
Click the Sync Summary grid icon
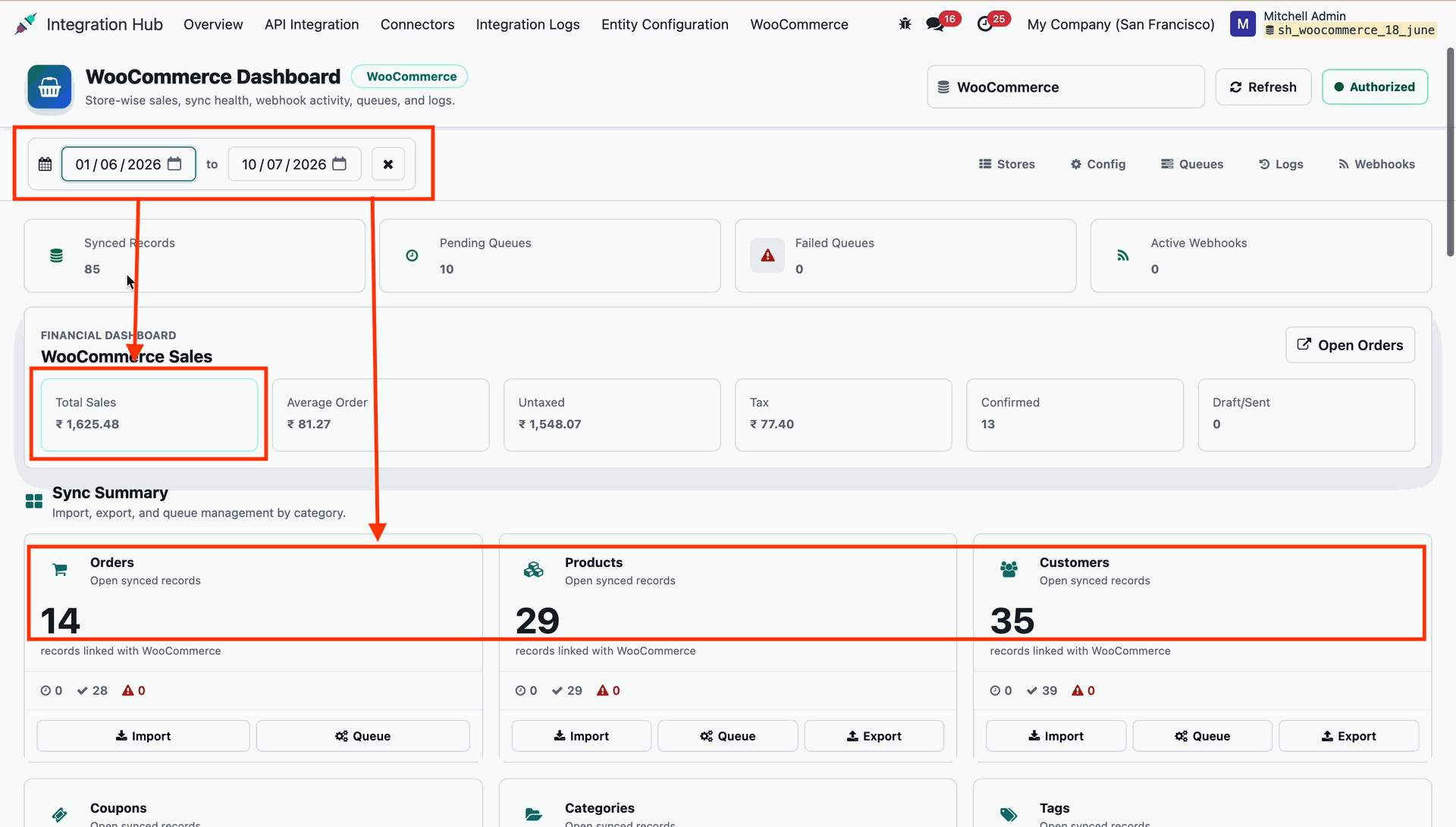click(34, 501)
